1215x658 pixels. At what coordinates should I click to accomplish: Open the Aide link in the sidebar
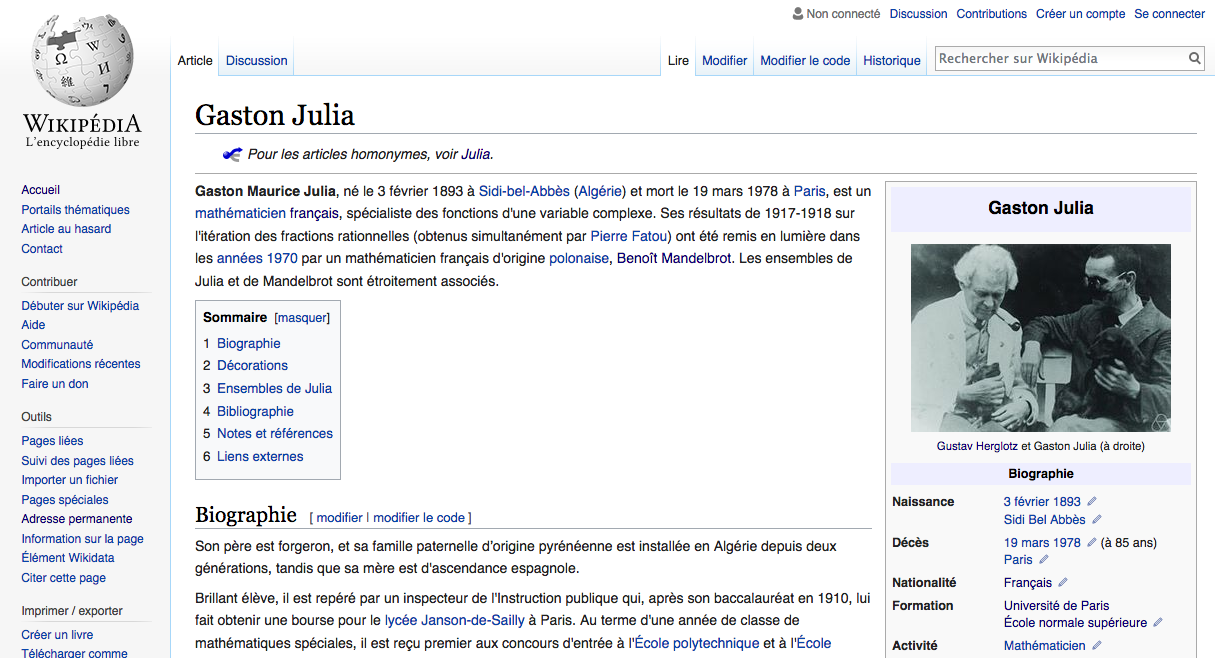click(34, 325)
